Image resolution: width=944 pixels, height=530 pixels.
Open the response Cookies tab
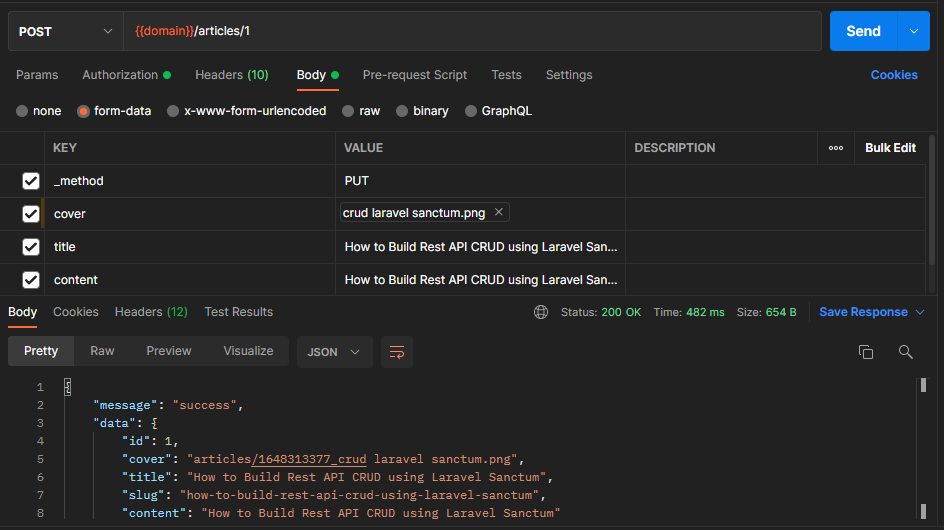coord(76,312)
